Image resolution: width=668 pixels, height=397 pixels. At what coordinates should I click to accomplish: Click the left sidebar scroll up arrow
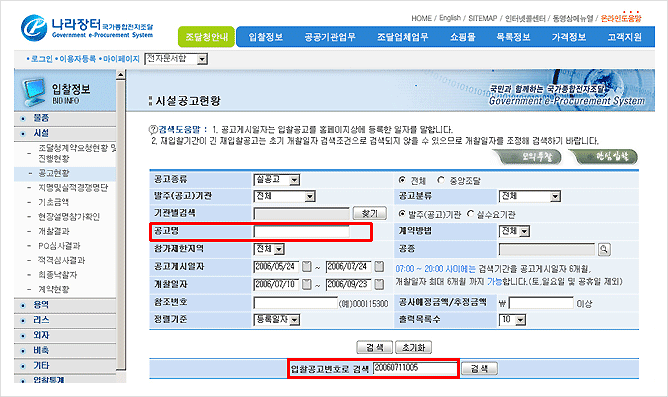(121, 75)
